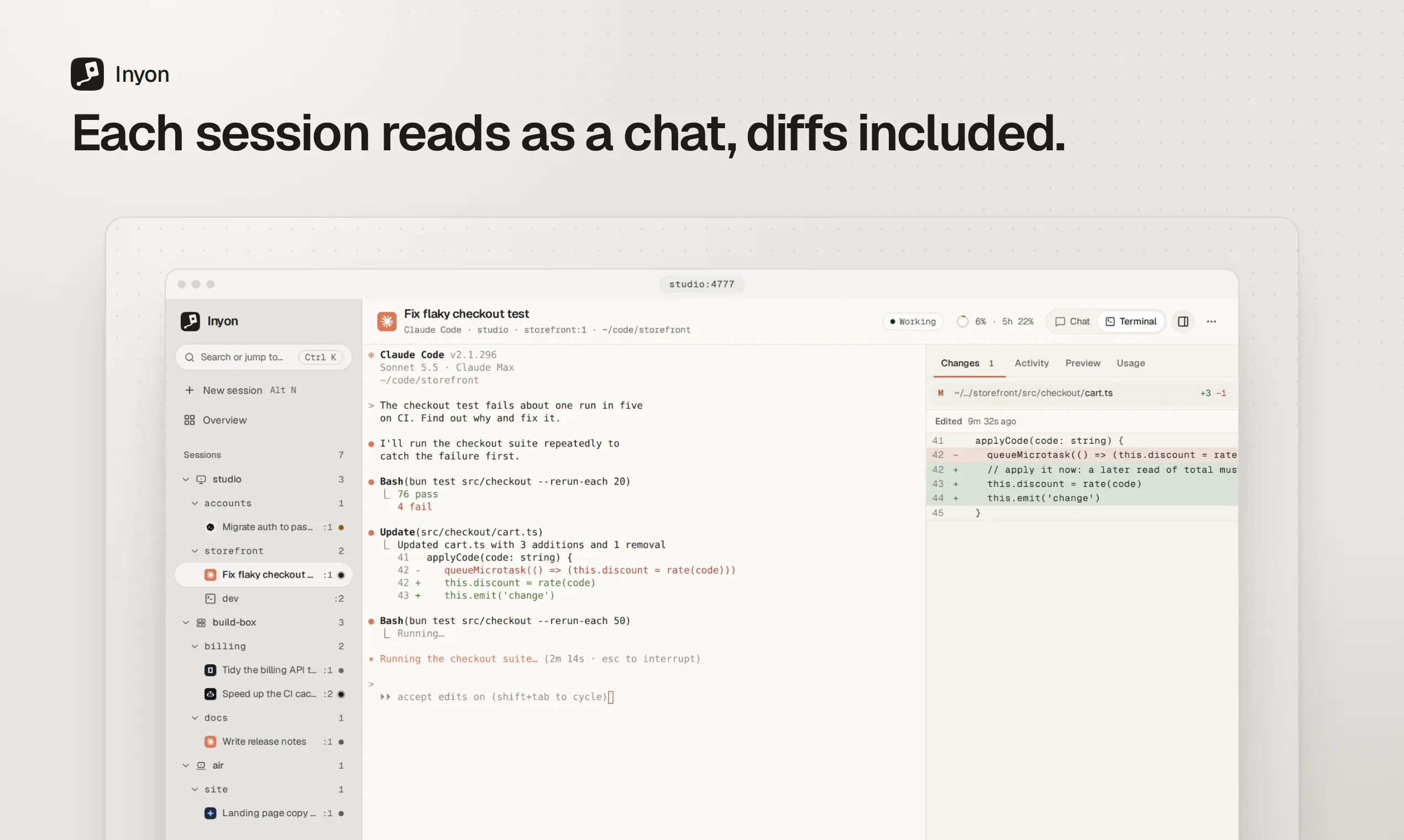
Task: Click the Fix flaky checkout test title
Action: (x=467, y=313)
